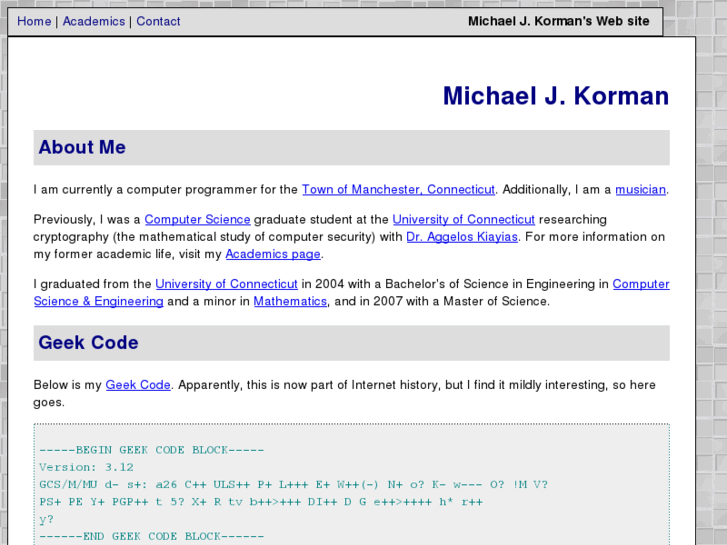Visit the Mathematics link
Screen dimensions: 727x545
click(290, 301)
